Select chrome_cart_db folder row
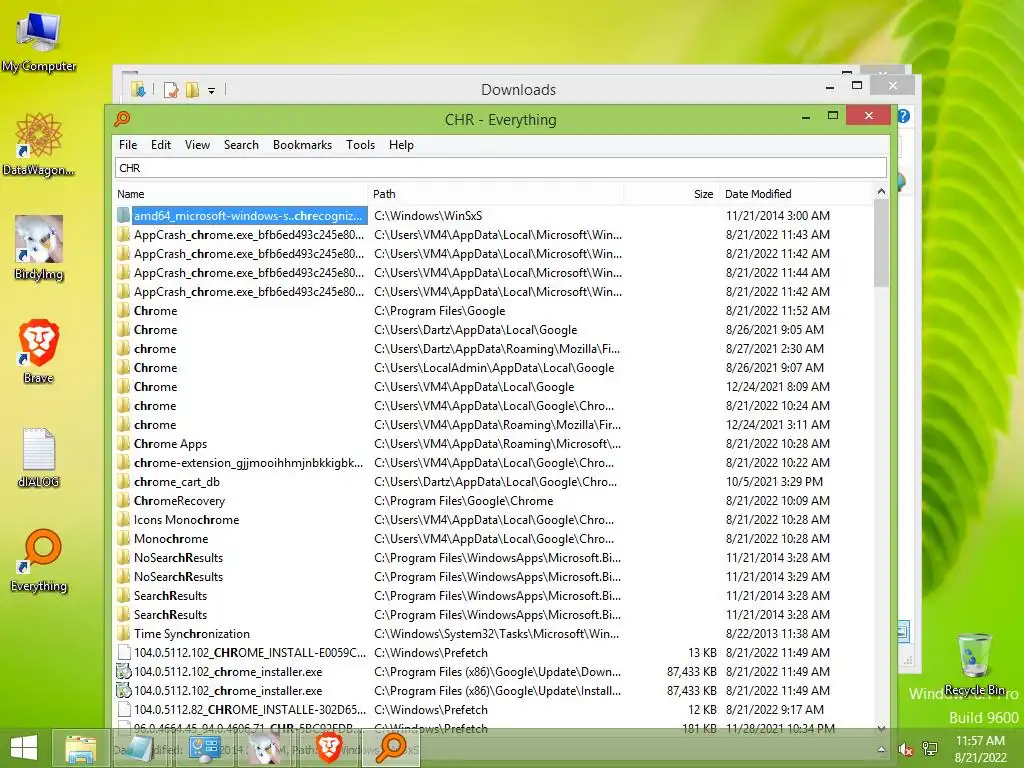 pyautogui.click(x=494, y=482)
